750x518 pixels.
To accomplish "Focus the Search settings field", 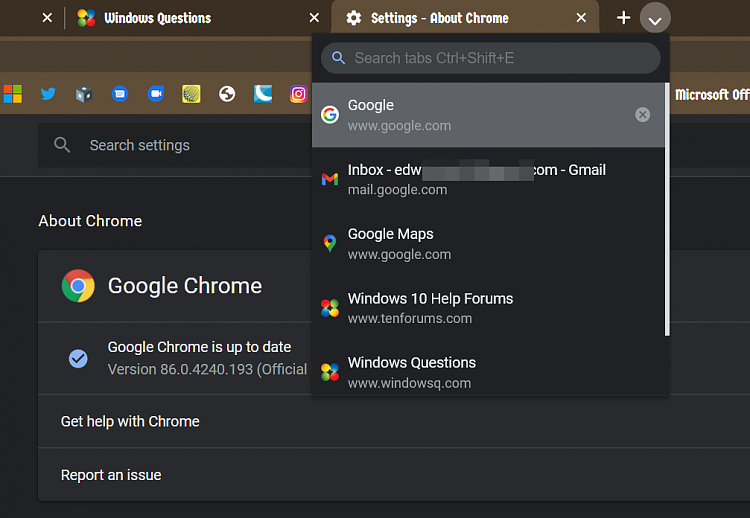I will click(x=175, y=145).
